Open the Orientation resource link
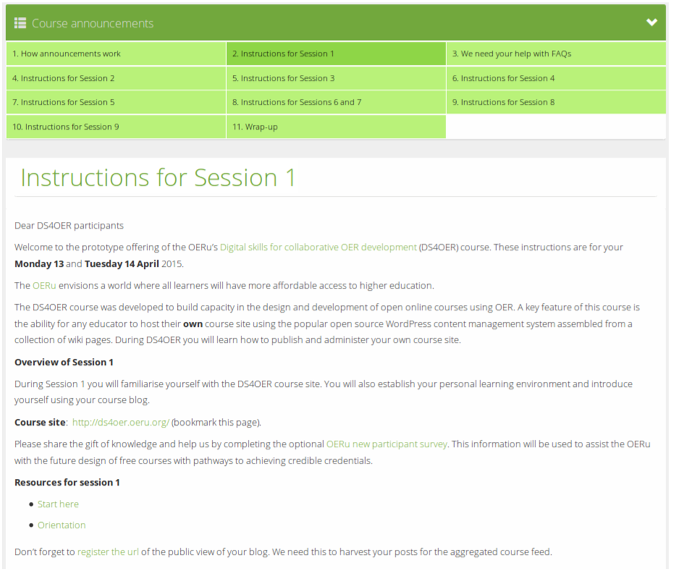Screen dimensions: 673x577 (x=62, y=525)
